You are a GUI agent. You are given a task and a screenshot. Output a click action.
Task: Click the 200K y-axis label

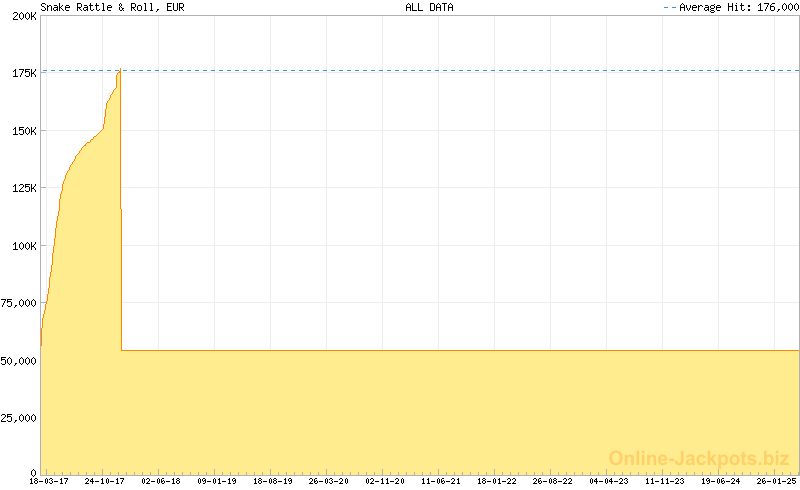24,16
